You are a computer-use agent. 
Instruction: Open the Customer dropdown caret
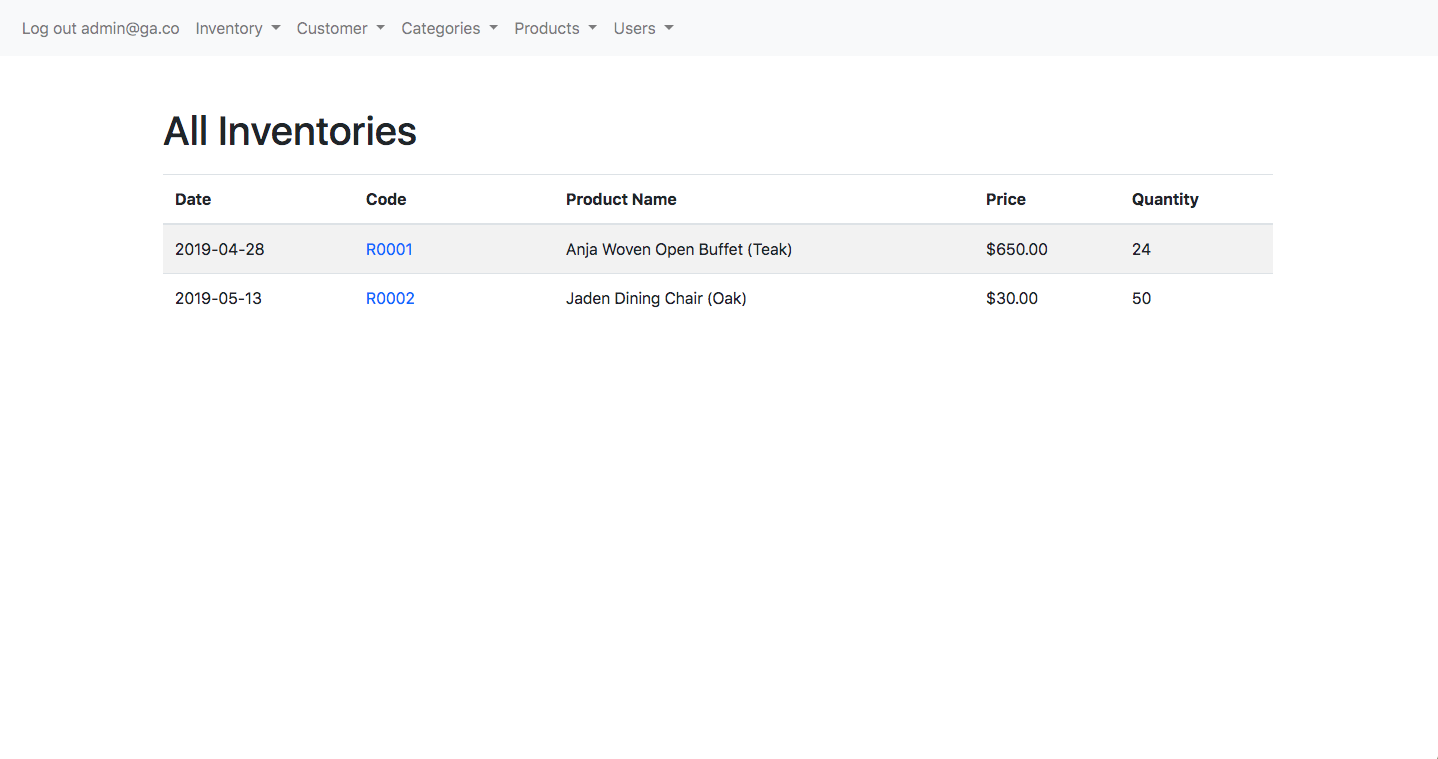[382, 28]
